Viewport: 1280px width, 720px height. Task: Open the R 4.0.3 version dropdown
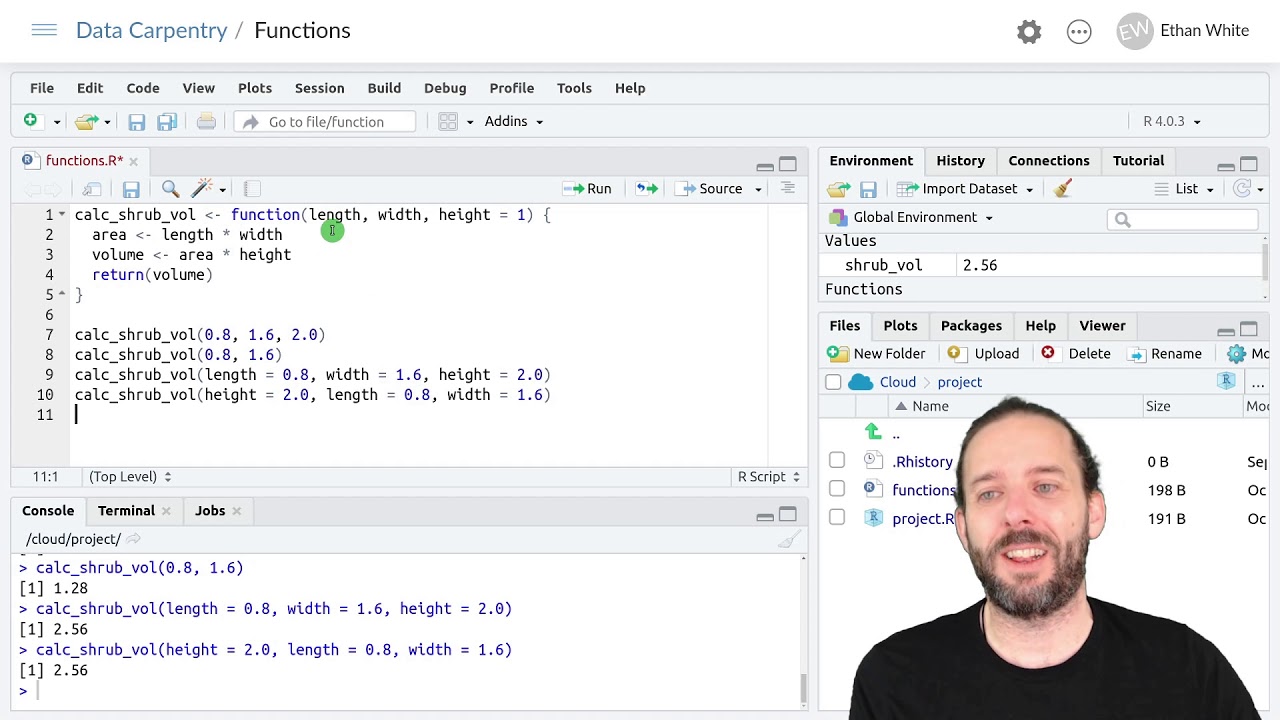click(1171, 121)
